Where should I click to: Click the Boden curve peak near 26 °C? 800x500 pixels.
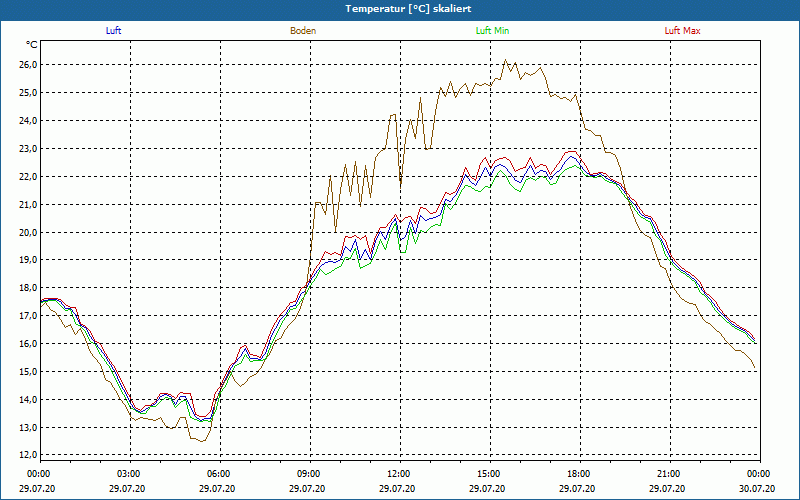click(x=506, y=60)
